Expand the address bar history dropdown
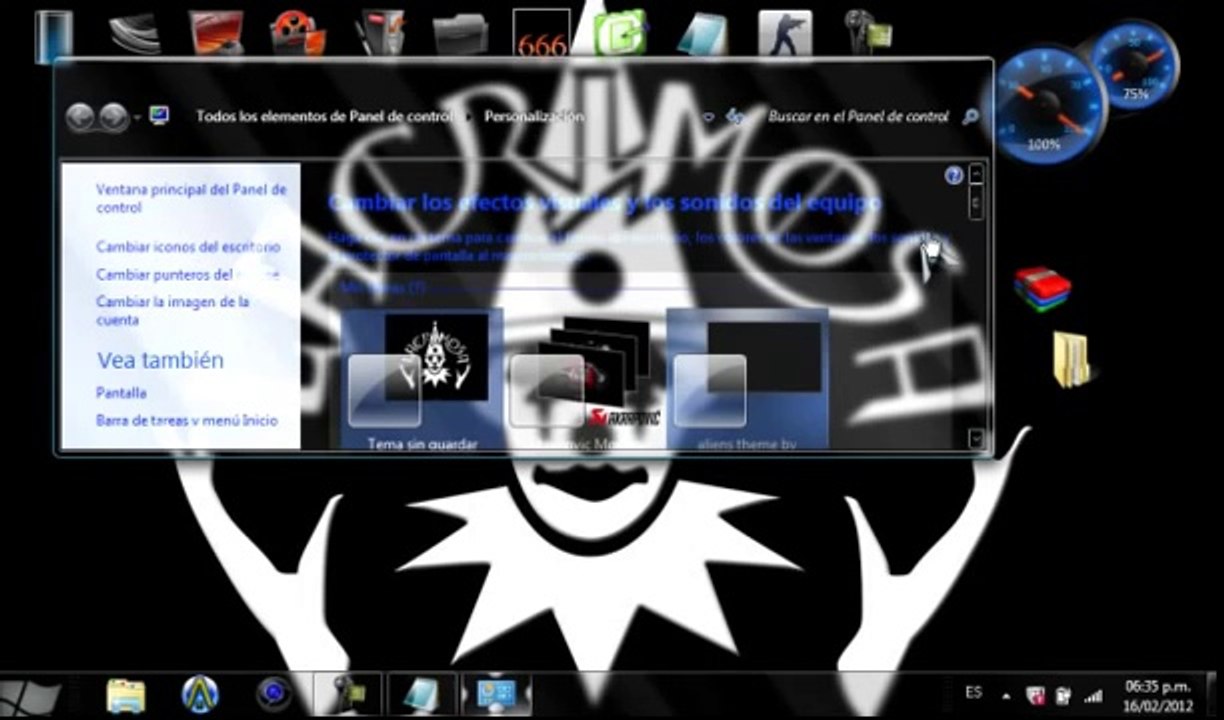Screen dimensions: 1224x720 click(708, 117)
